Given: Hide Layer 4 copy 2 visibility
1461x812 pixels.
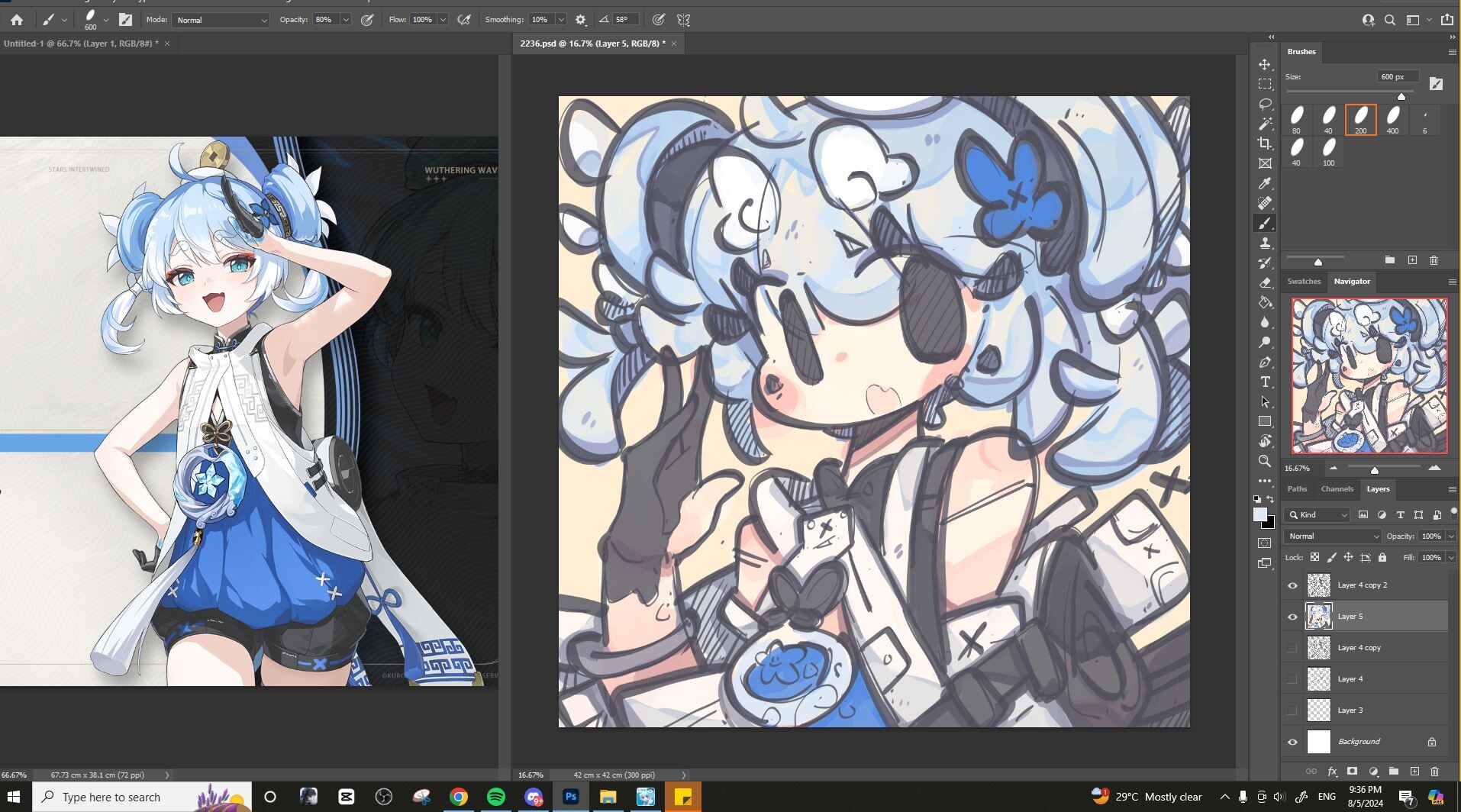Looking at the screenshot, I should 1292,585.
